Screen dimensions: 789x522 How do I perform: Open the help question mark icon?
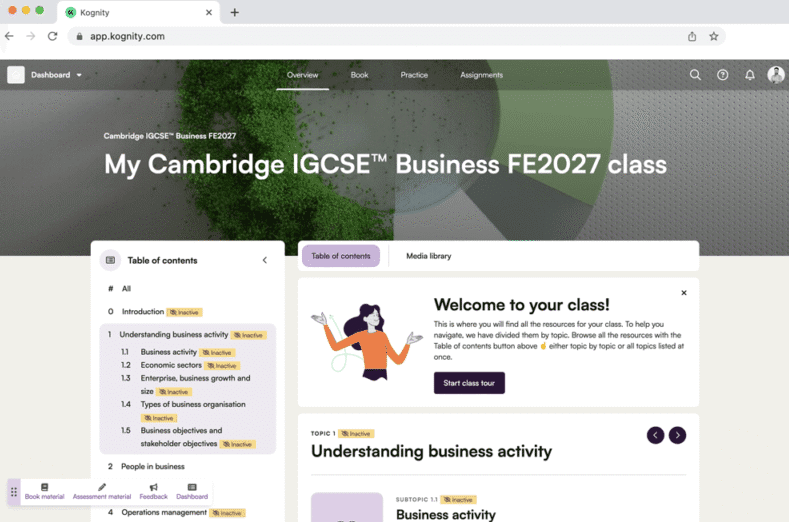(723, 75)
